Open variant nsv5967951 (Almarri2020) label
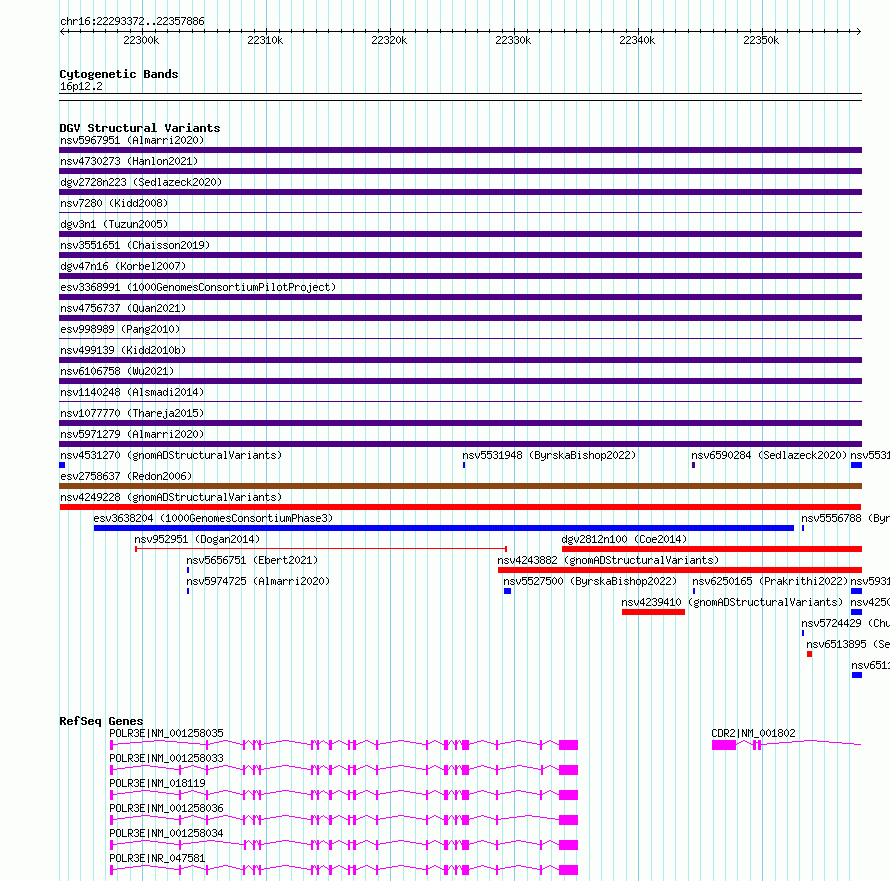 tap(132, 140)
